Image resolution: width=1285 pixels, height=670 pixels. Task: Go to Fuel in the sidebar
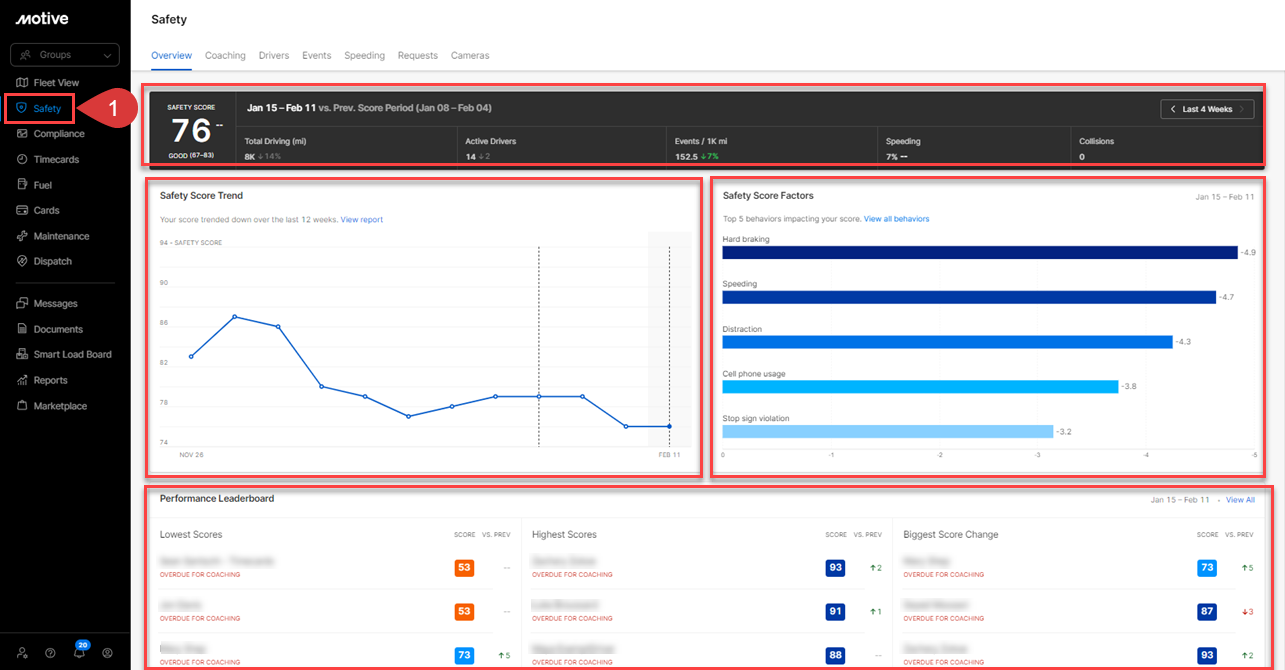coord(42,185)
